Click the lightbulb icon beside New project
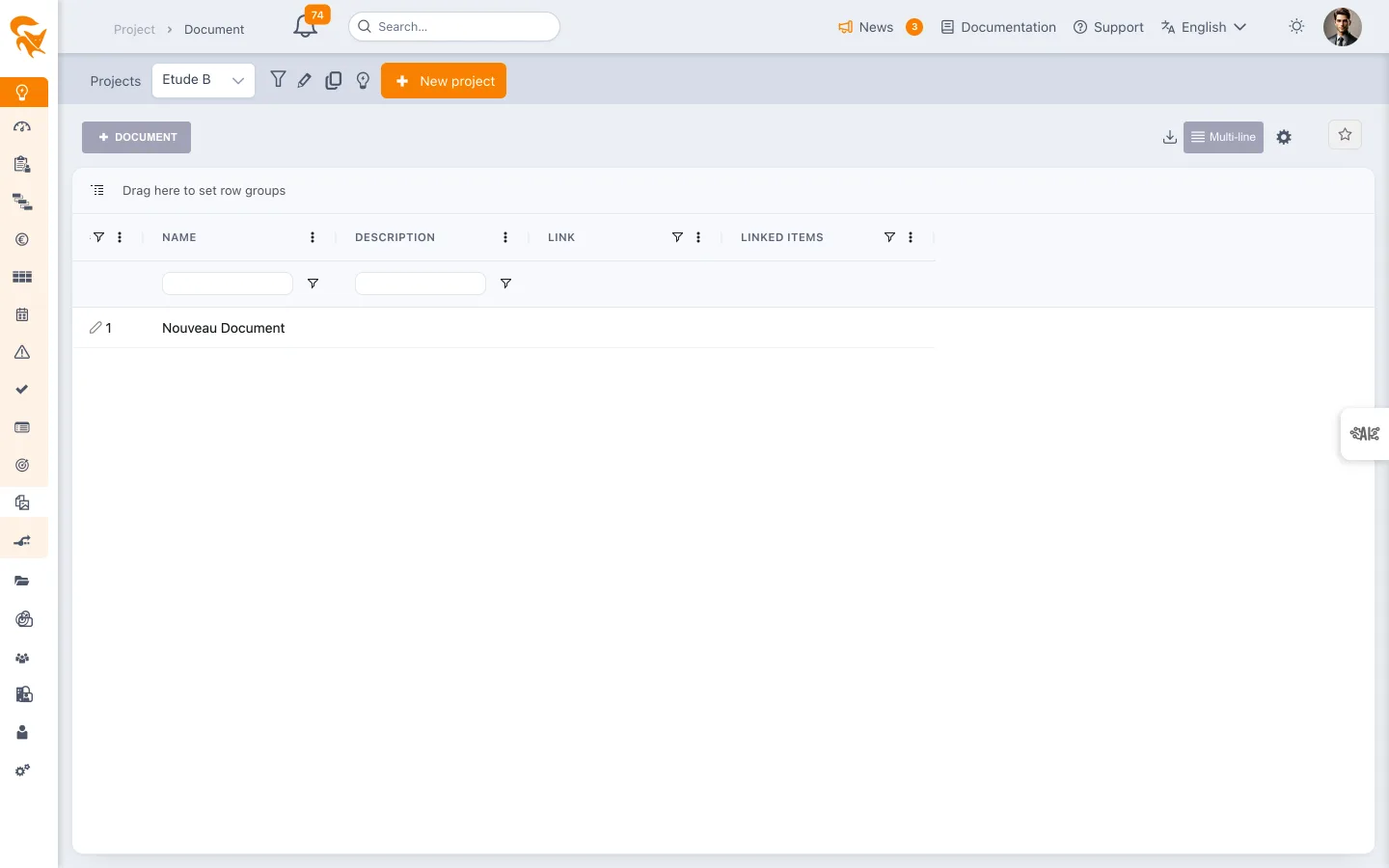 pyautogui.click(x=363, y=81)
